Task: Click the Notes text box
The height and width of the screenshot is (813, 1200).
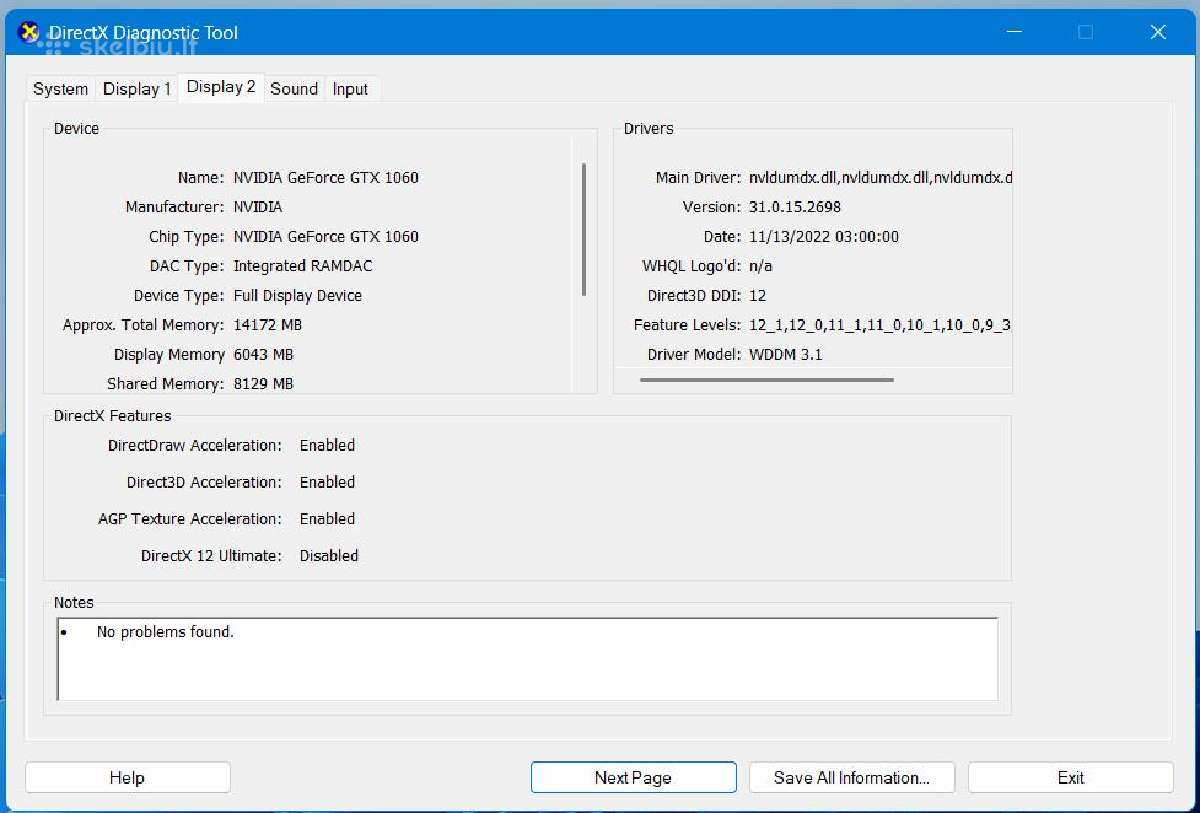Action: tap(527, 659)
